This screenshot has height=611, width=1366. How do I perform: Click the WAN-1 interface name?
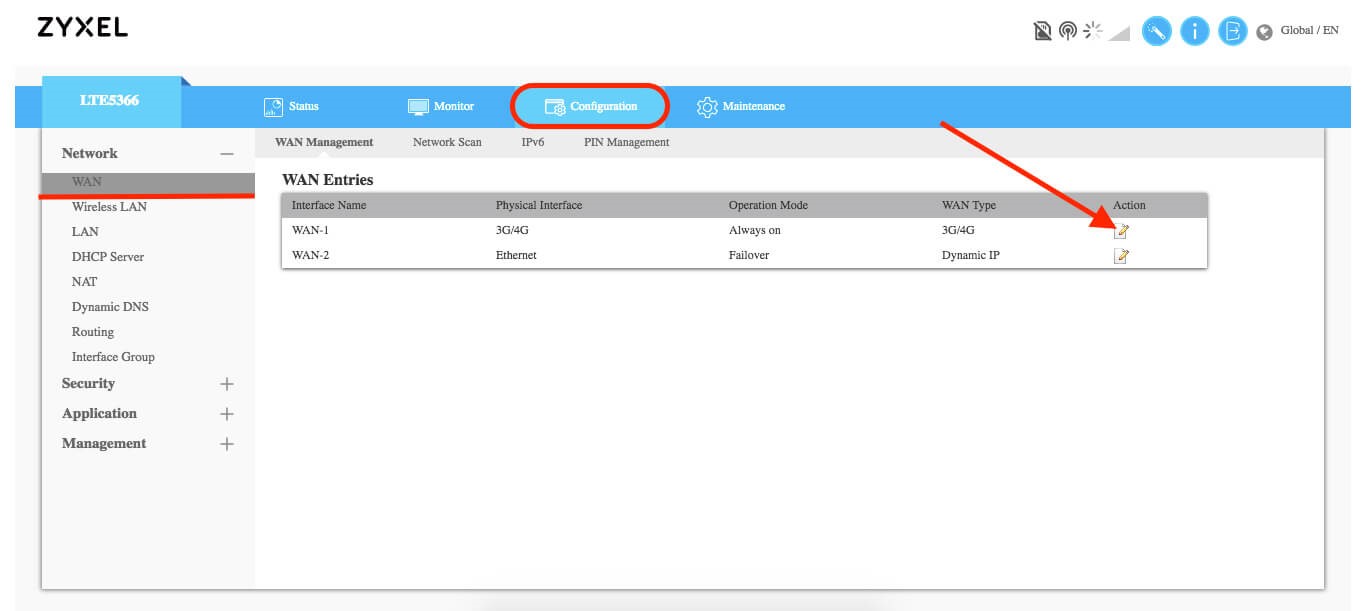pos(310,230)
